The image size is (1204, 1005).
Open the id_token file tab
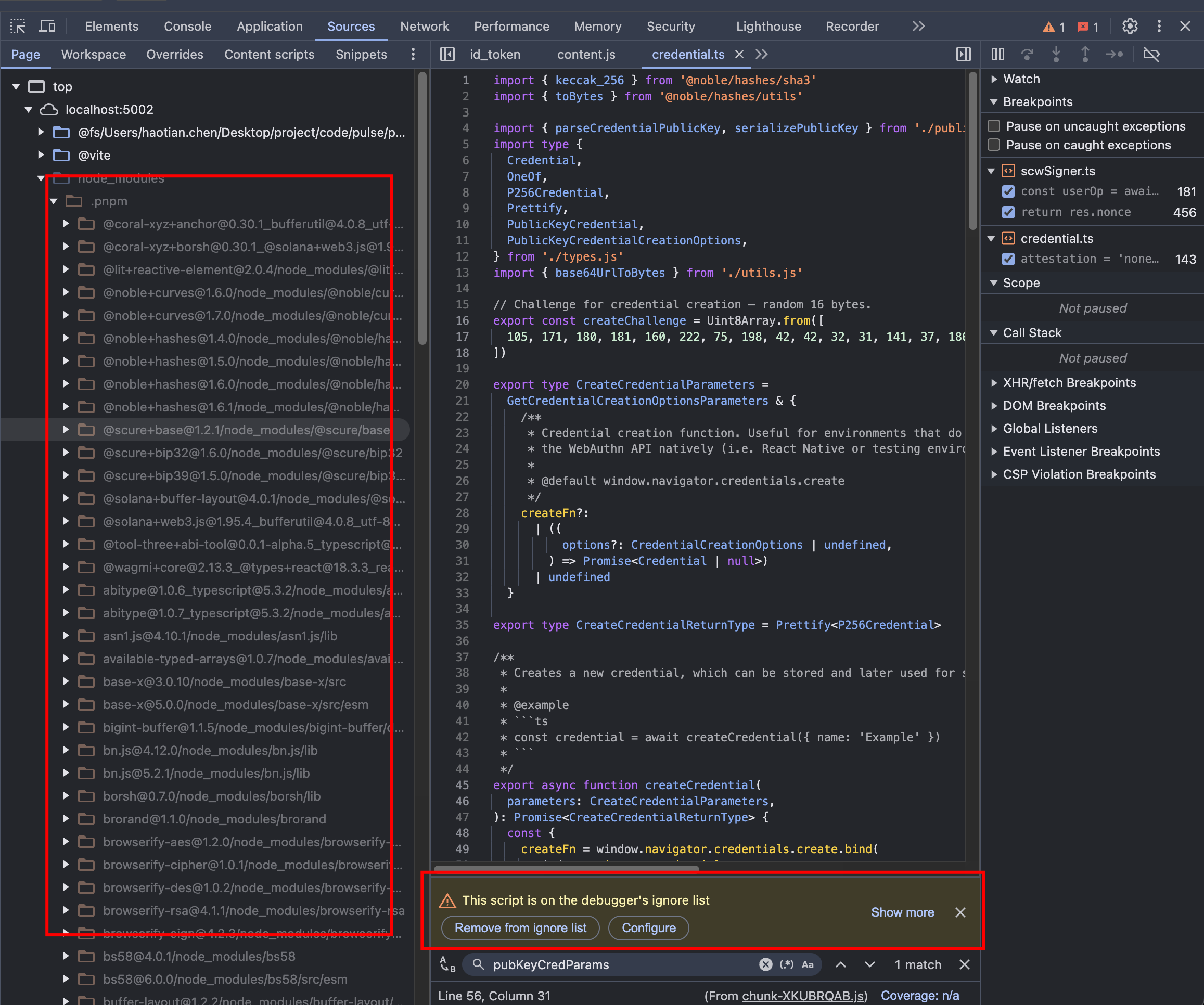point(495,55)
